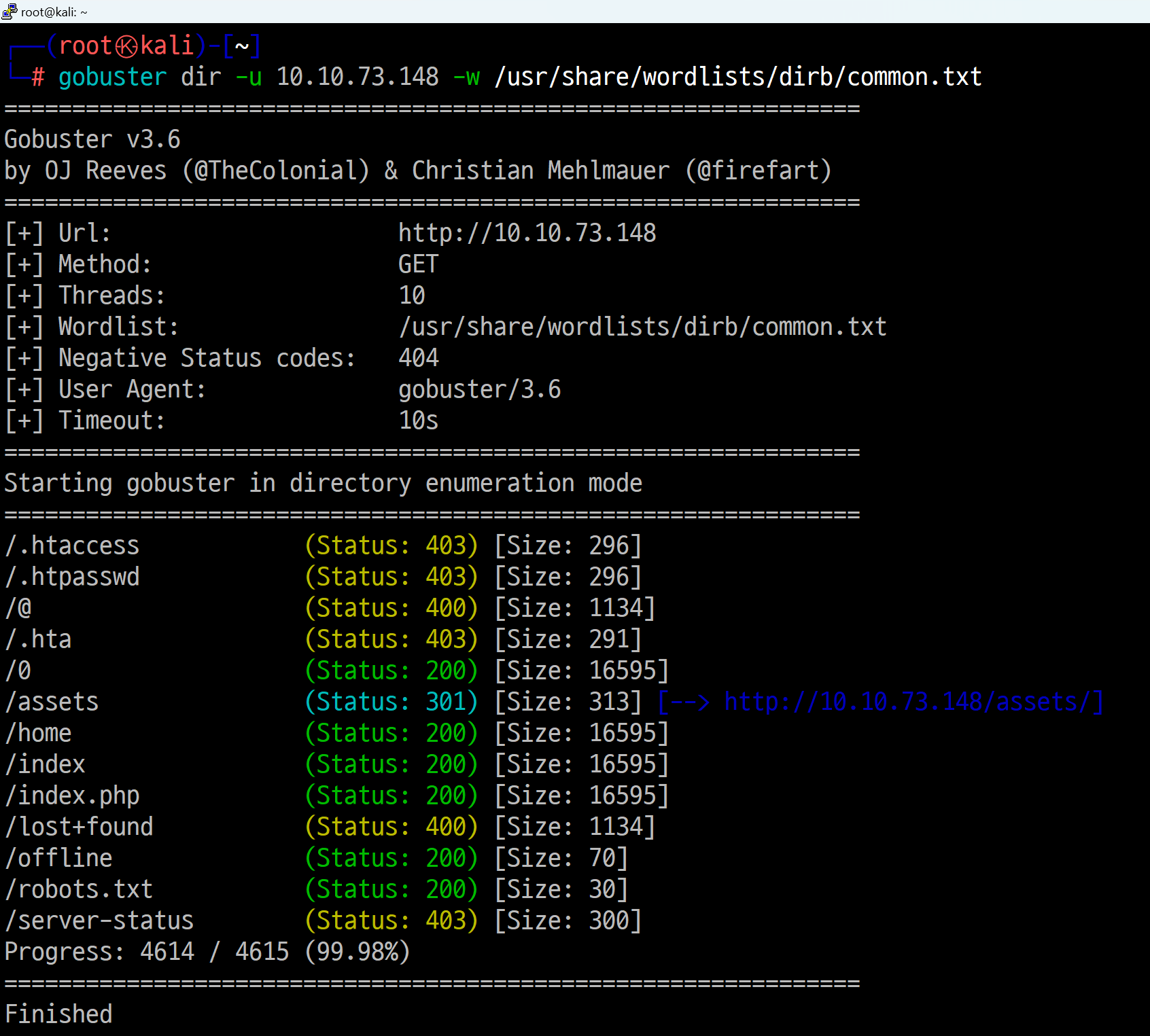The image size is (1150, 1036).
Task: Click wordlist path in the command line
Action: click(738, 77)
